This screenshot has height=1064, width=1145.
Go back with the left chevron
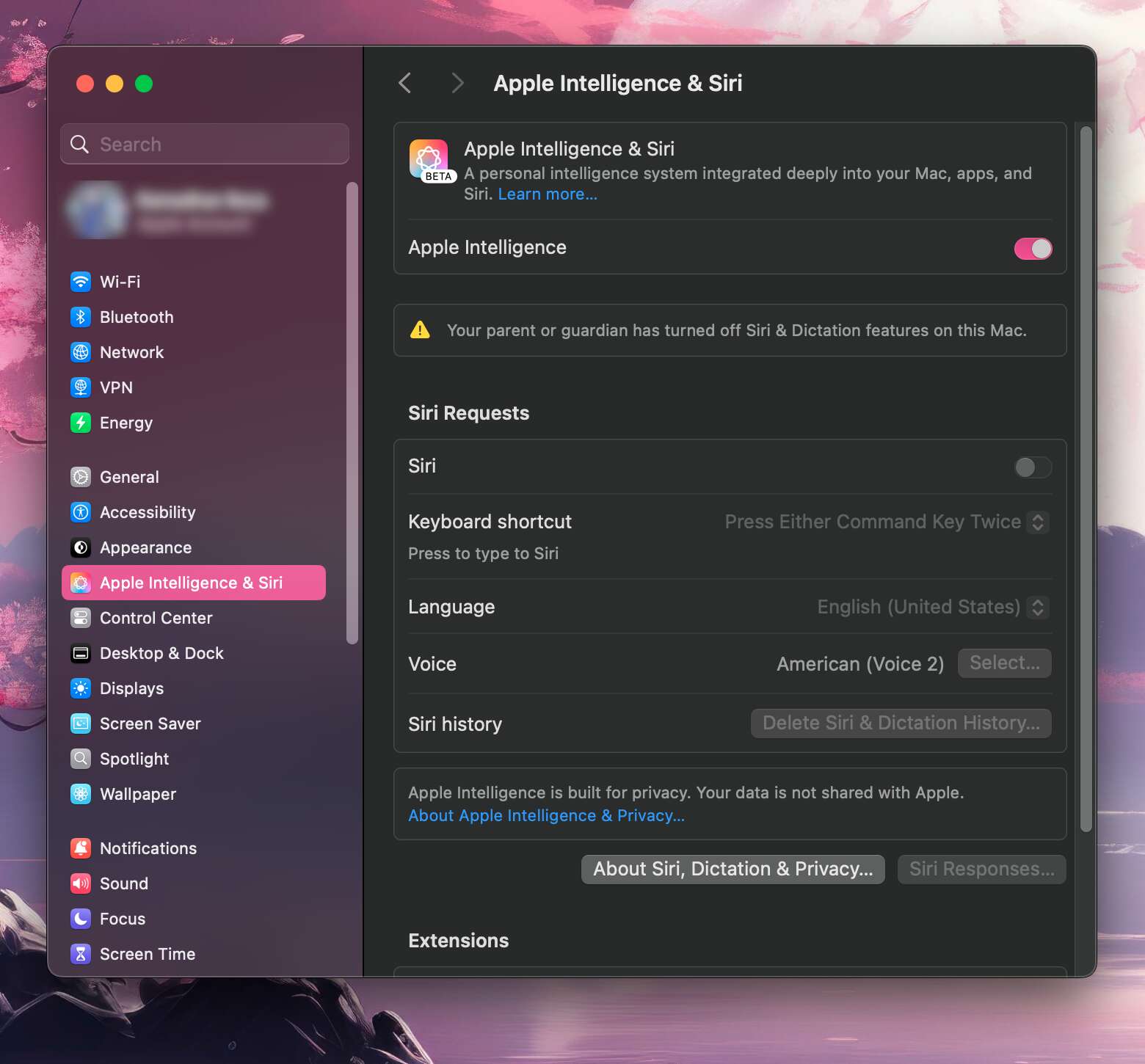(x=405, y=83)
